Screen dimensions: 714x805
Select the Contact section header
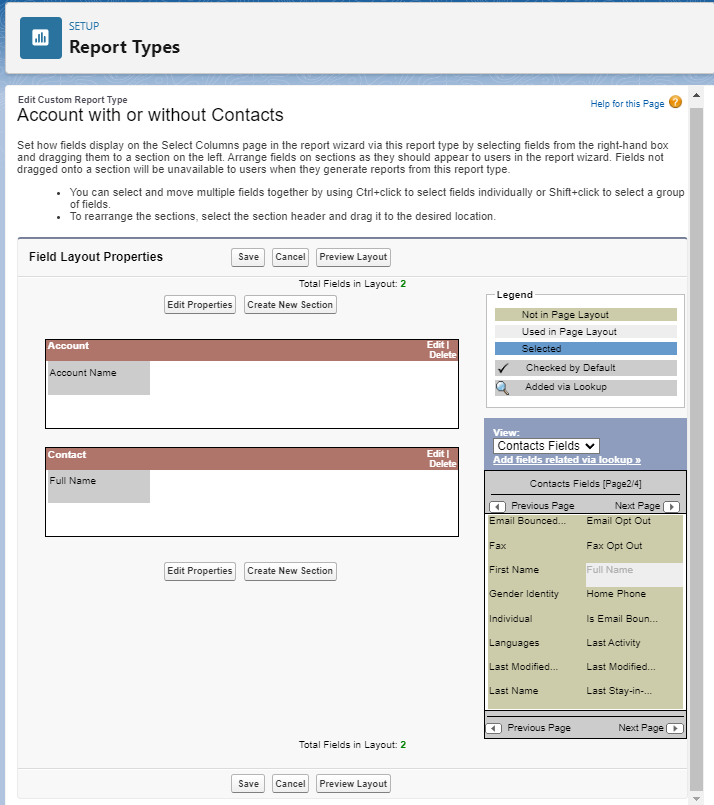click(252, 459)
